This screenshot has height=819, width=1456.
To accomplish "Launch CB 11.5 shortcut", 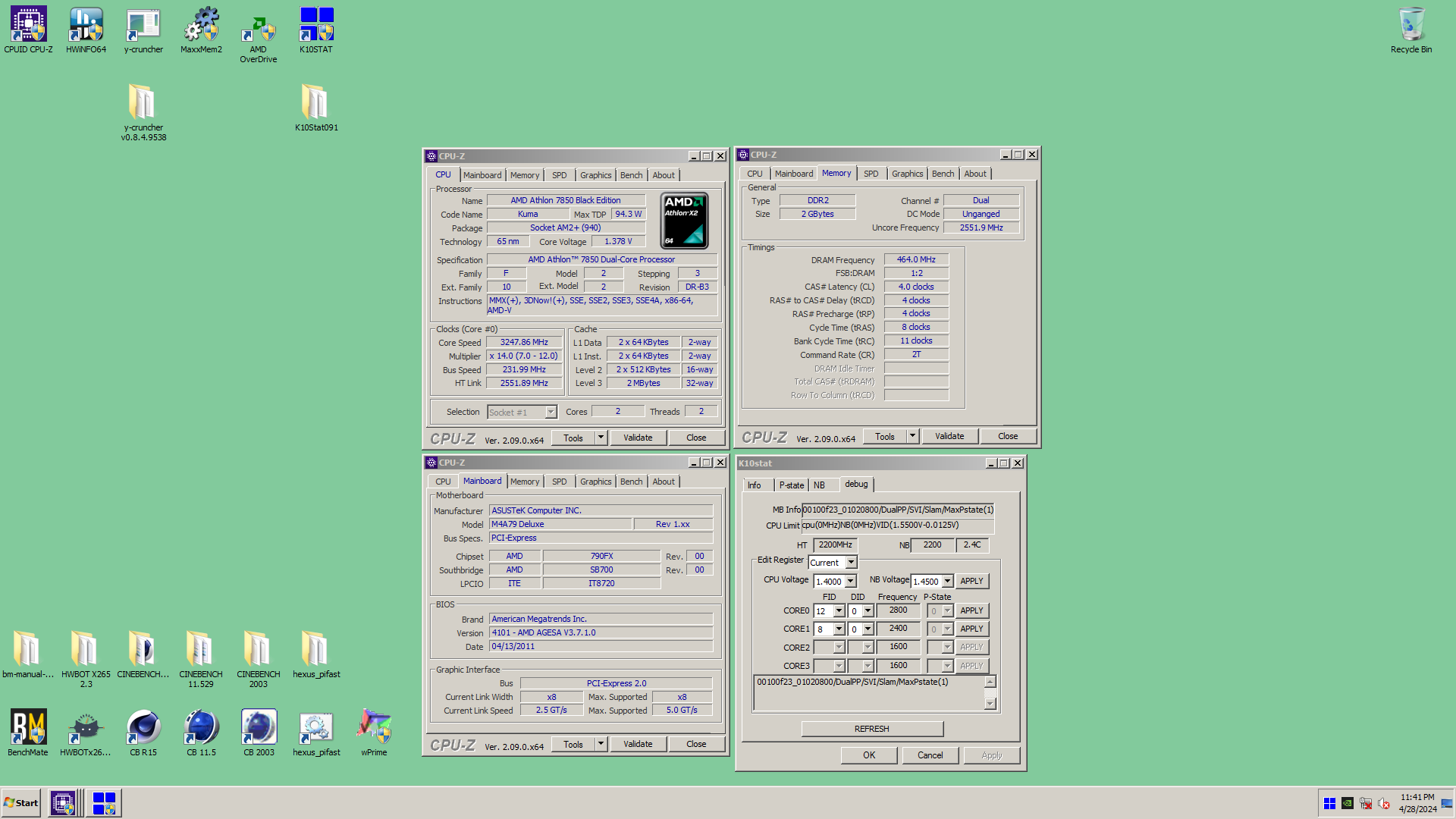I will (201, 732).
